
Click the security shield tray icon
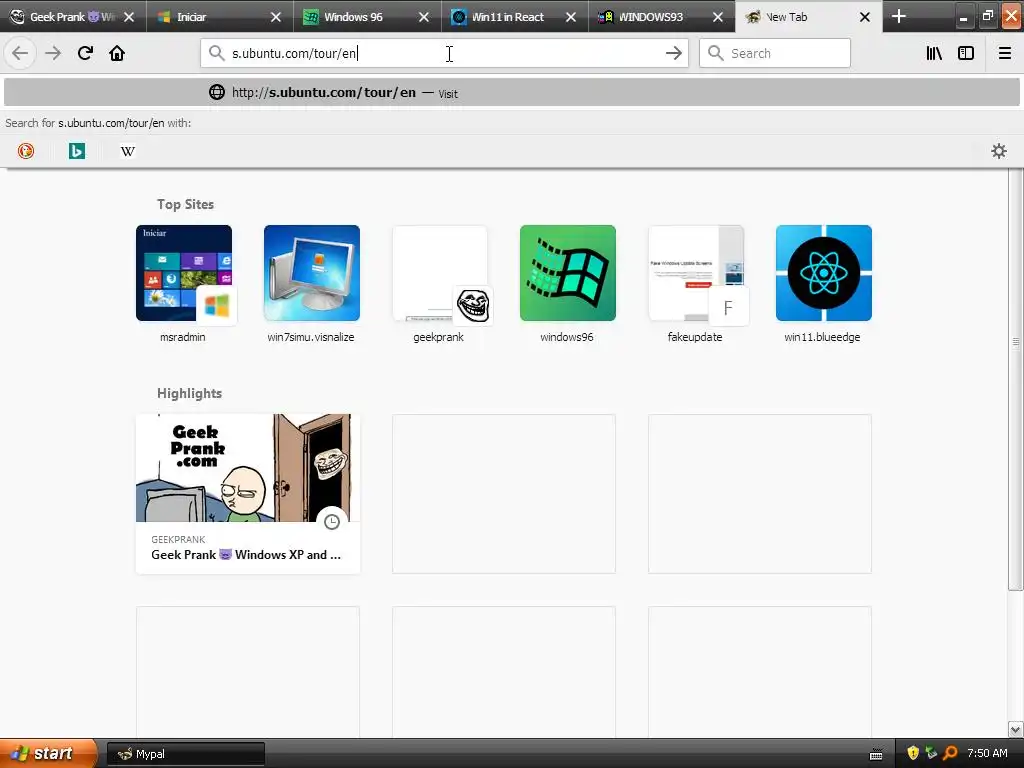point(913,753)
